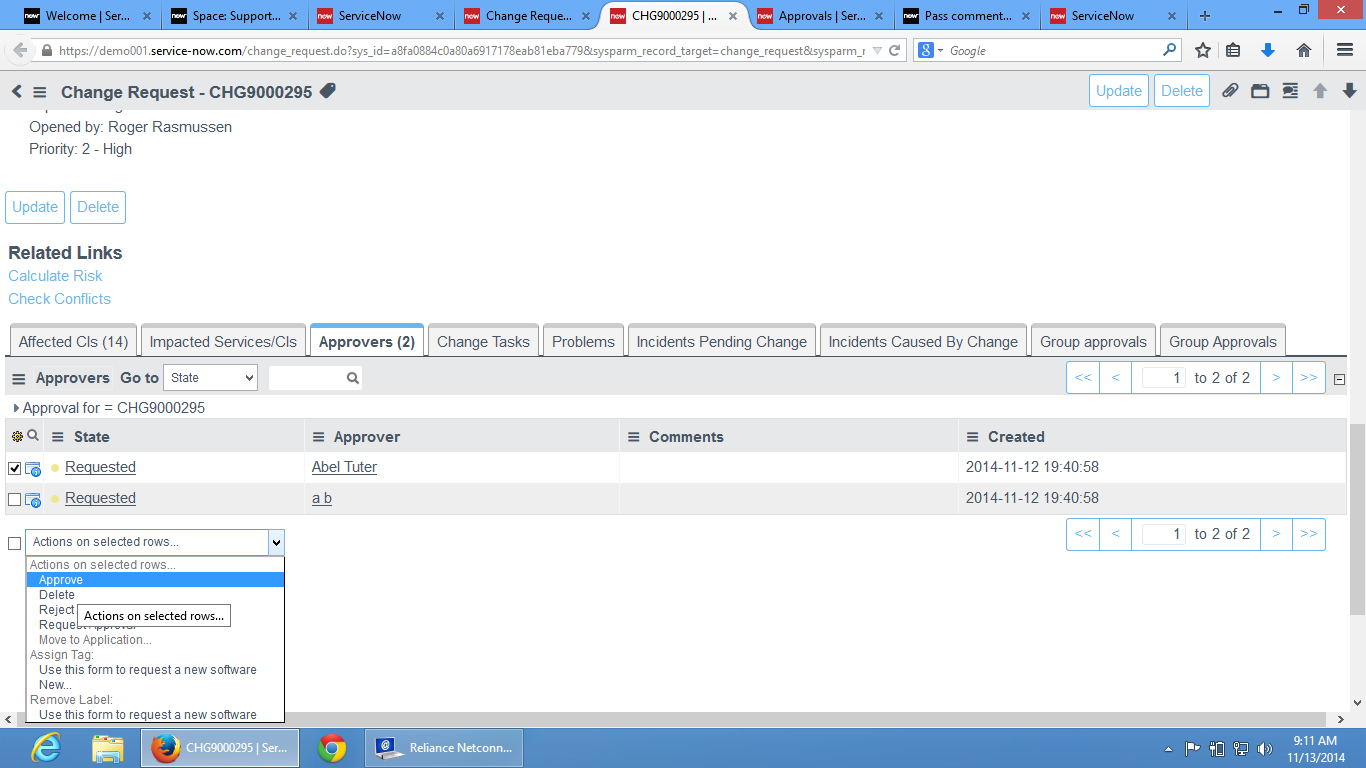This screenshot has width=1366, height=768.
Task: Open the 'a b' approver link
Action: click(x=322, y=498)
